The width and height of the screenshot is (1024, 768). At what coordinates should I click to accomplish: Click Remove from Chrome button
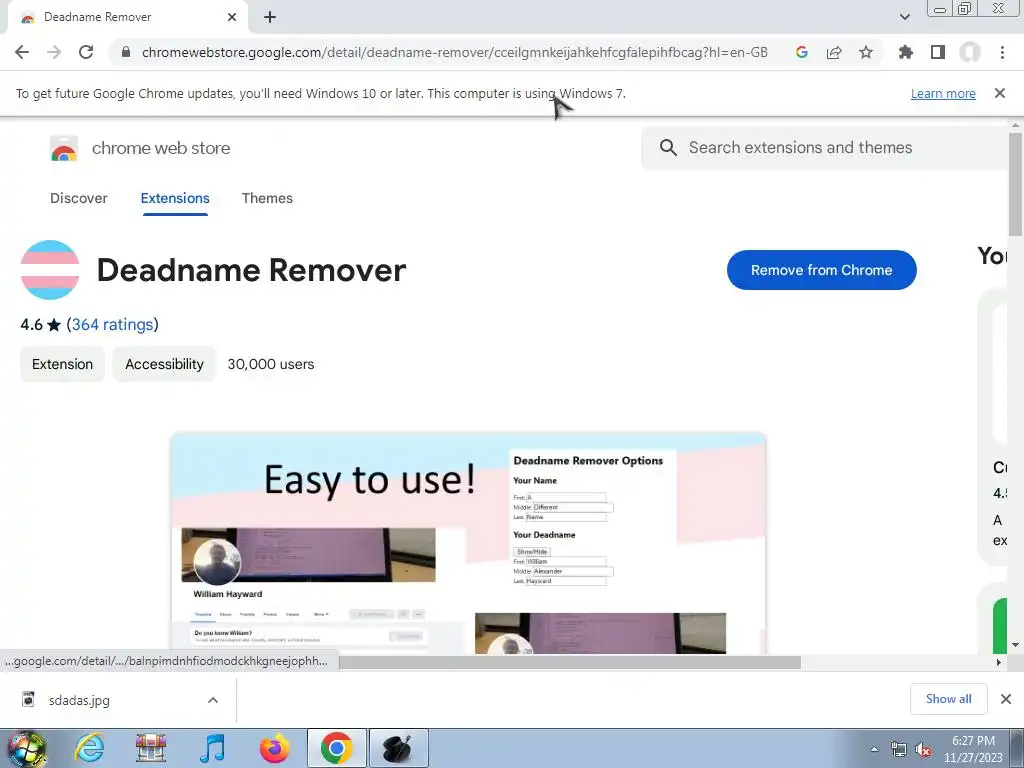pos(822,270)
